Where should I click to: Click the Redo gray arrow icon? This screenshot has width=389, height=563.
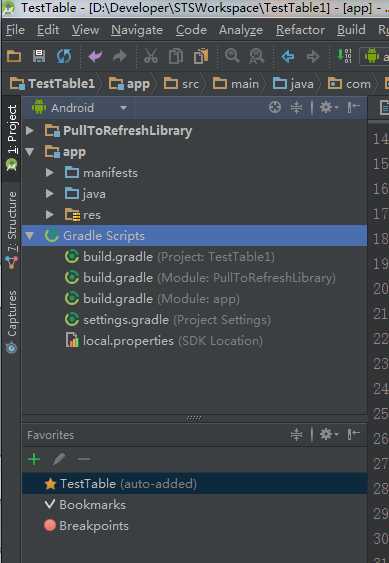(120, 56)
